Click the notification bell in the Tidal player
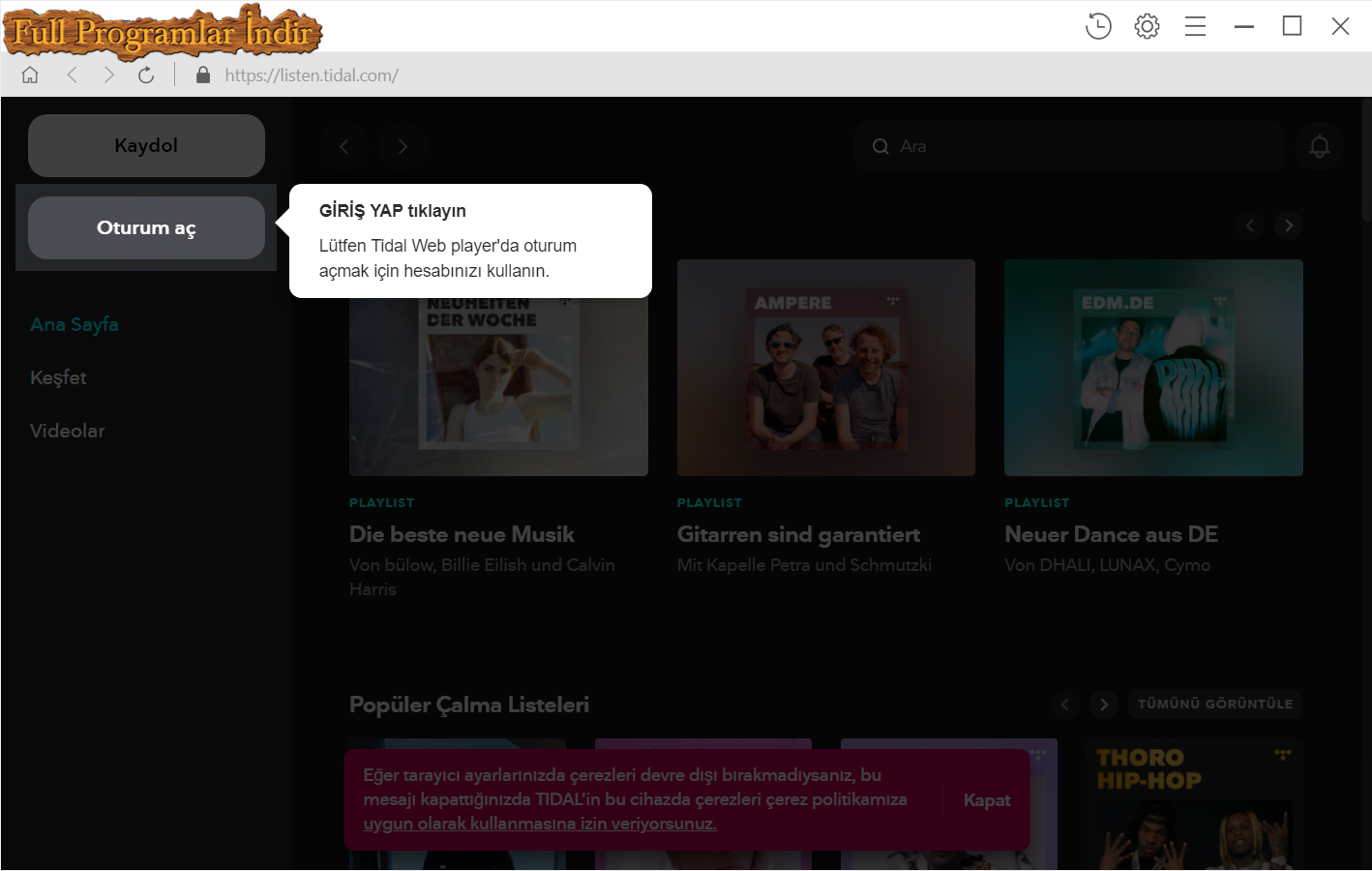The width and height of the screenshot is (1372, 871). pos(1318,145)
